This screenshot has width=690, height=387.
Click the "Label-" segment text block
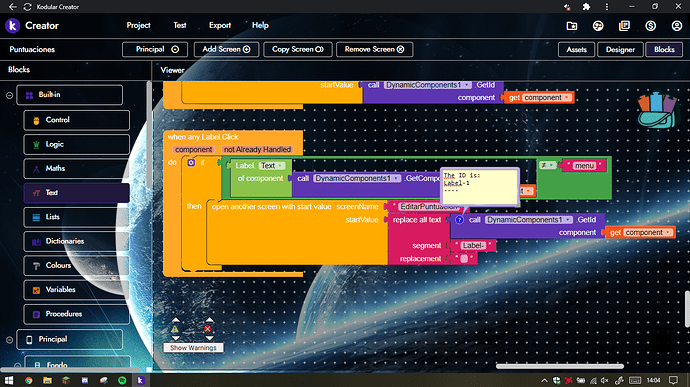coord(473,245)
